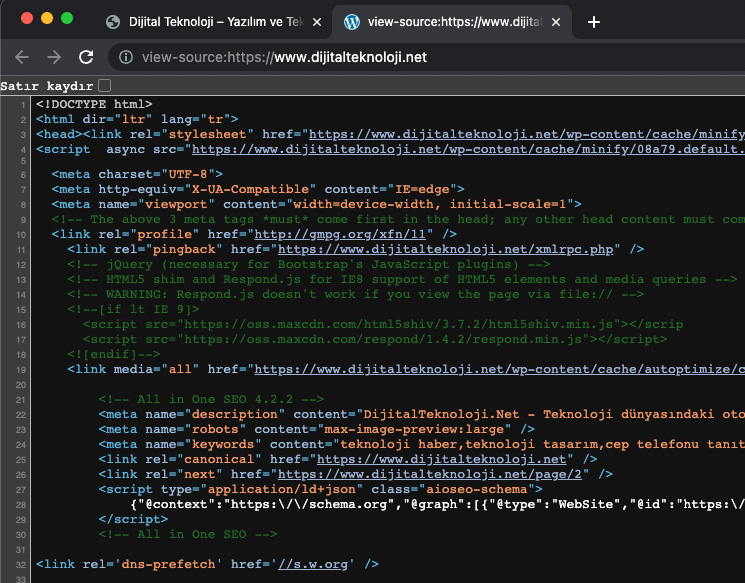Click the closing </script> tag on line 29
This screenshot has height=583, width=745.
[x=133, y=519]
